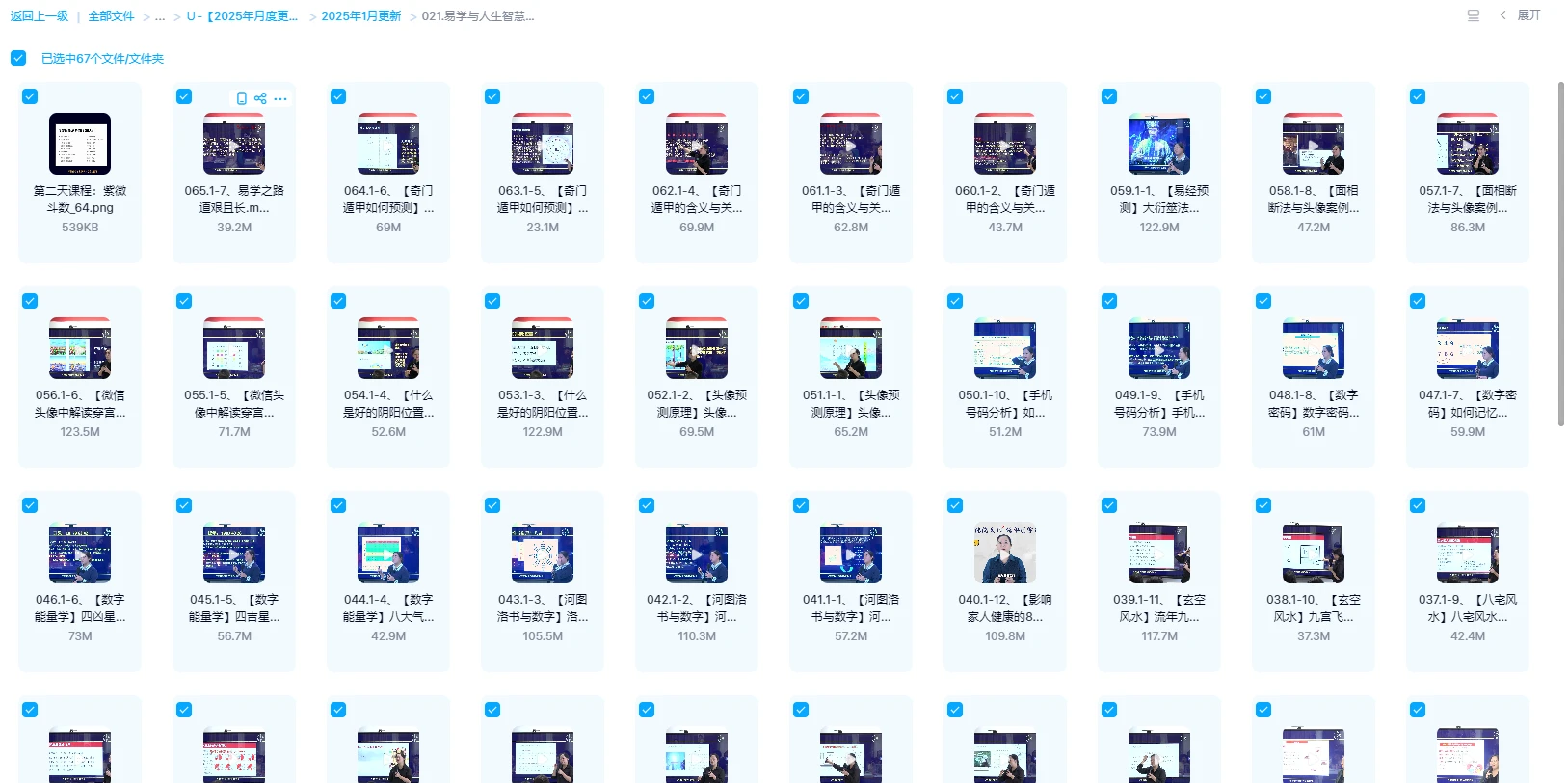
Task: Switch the view mode icon at top right
Action: click(1474, 15)
